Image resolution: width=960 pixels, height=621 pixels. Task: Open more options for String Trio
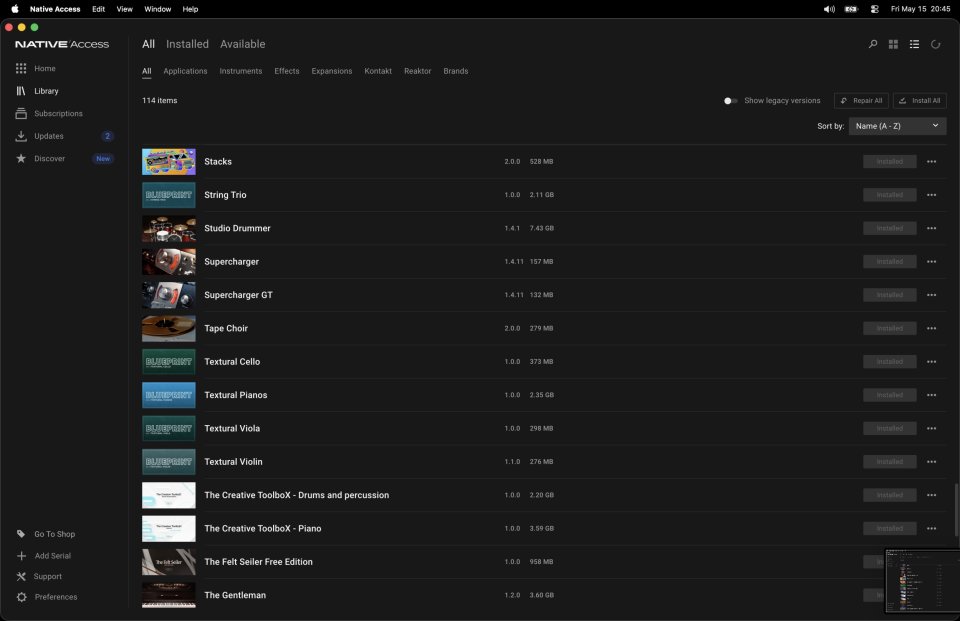[931, 195]
